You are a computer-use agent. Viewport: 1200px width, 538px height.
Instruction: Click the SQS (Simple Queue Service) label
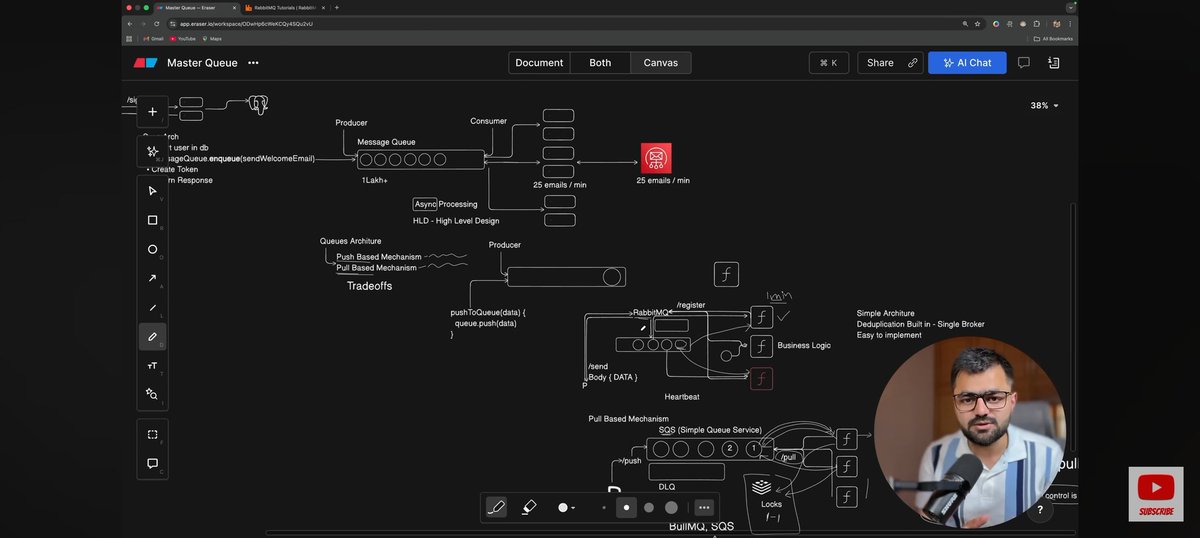(710, 430)
